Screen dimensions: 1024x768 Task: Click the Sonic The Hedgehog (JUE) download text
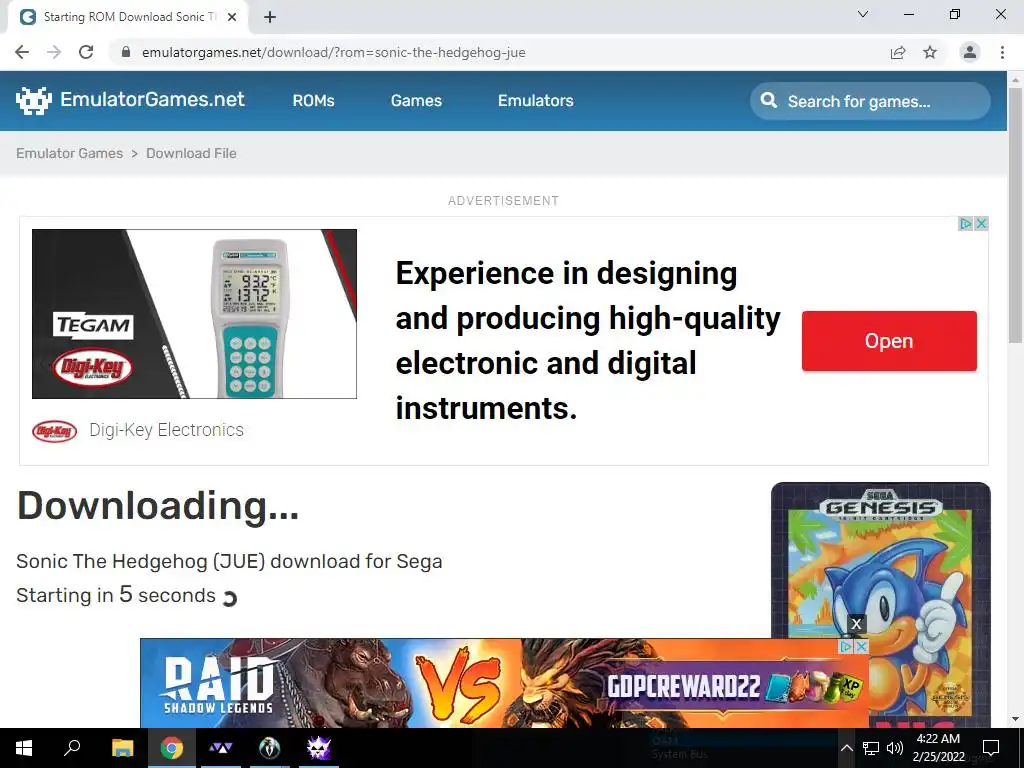click(x=229, y=561)
